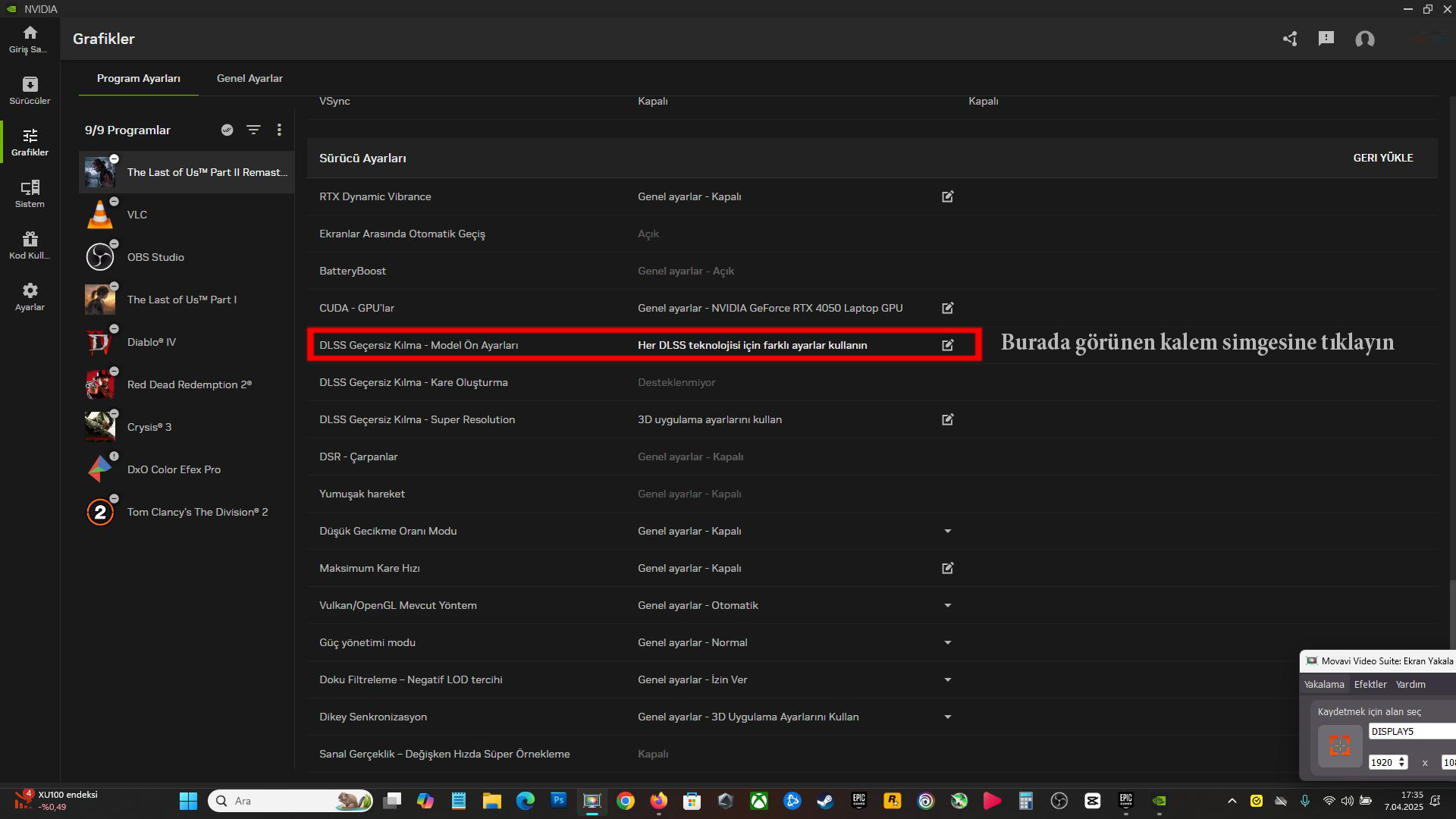Open the Sistem sidebar section
The image size is (1456, 819).
(30, 193)
